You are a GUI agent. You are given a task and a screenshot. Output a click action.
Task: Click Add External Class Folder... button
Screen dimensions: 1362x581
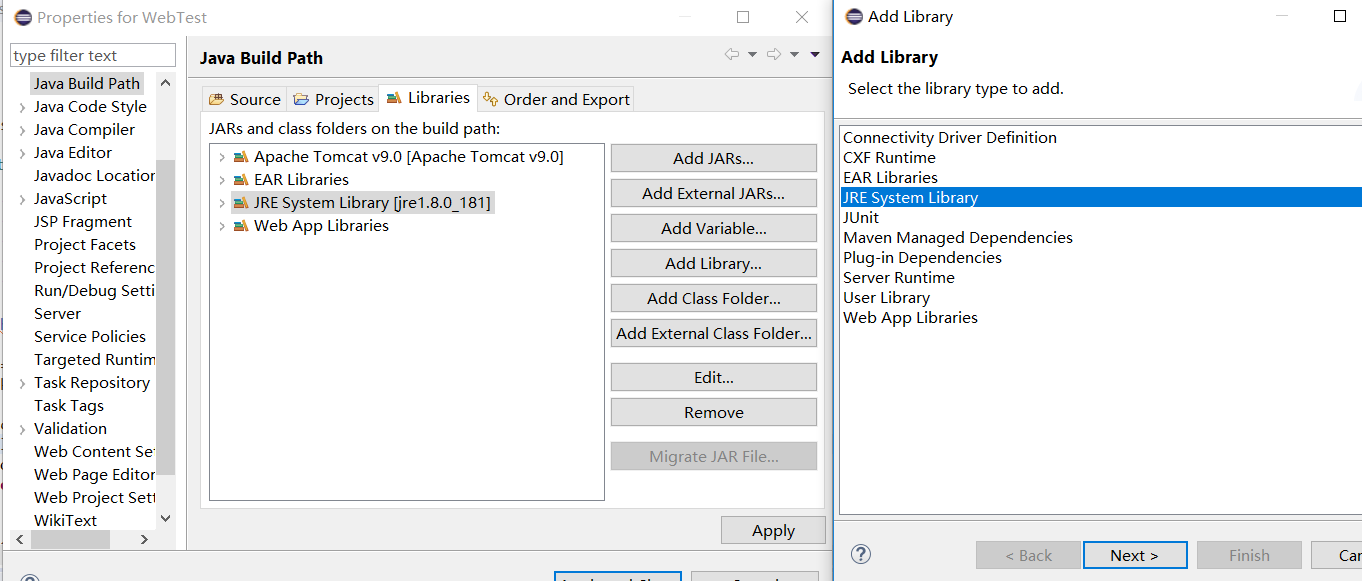pyautogui.click(x=714, y=333)
